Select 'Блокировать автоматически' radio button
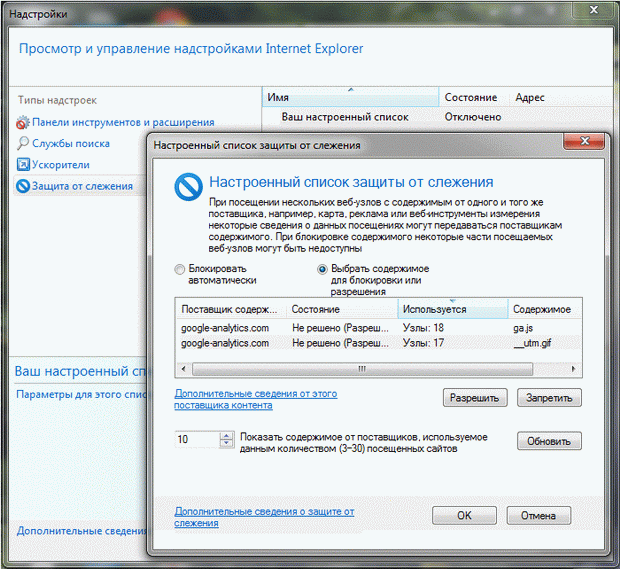The width and height of the screenshot is (620, 569). tap(180, 270)
